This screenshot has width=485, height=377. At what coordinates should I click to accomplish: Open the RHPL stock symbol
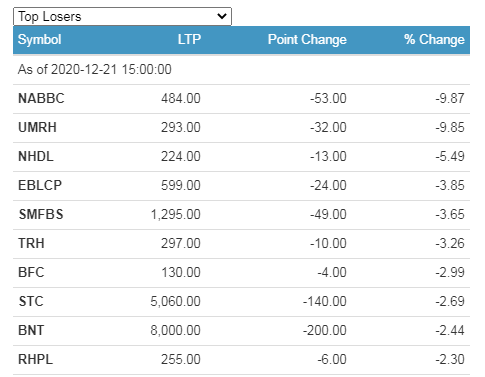point(36,359)
